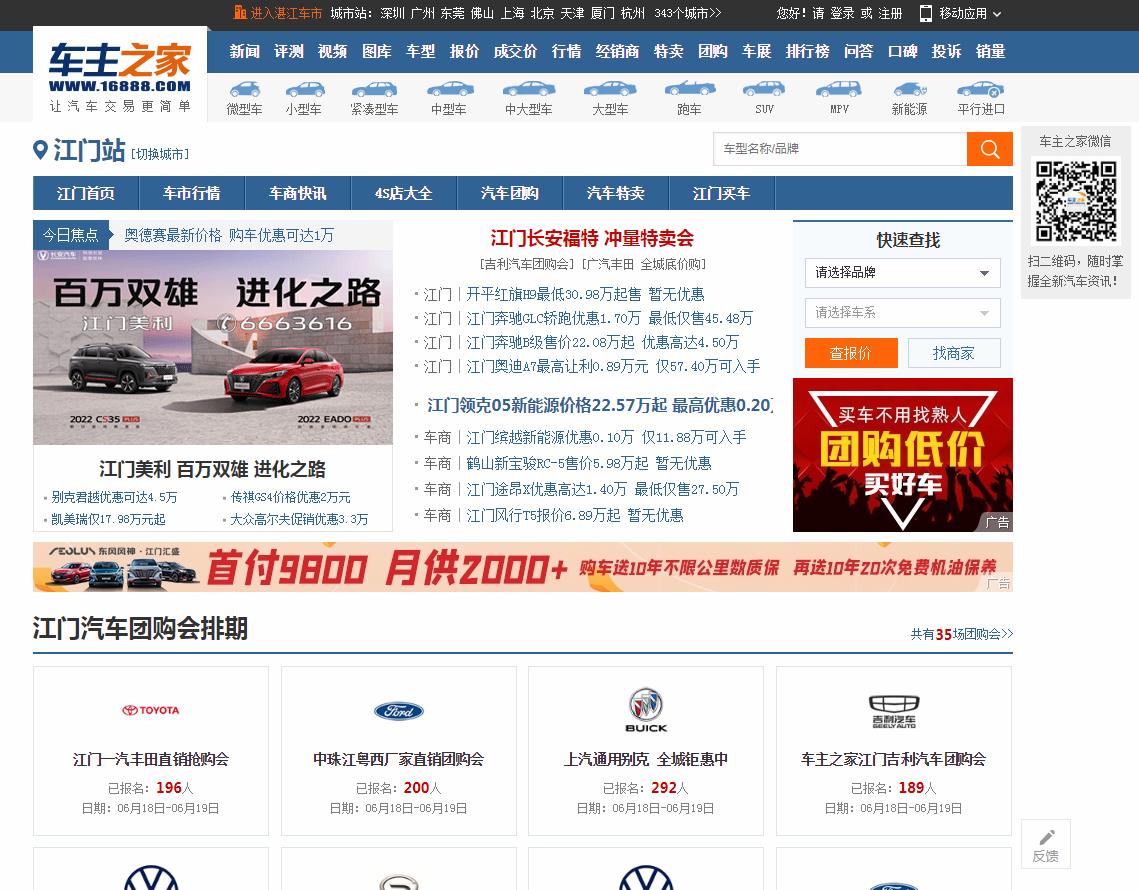Select the 中大型车 car type icon
Screen dimensions: 1139x890
[x=528, y=90]
